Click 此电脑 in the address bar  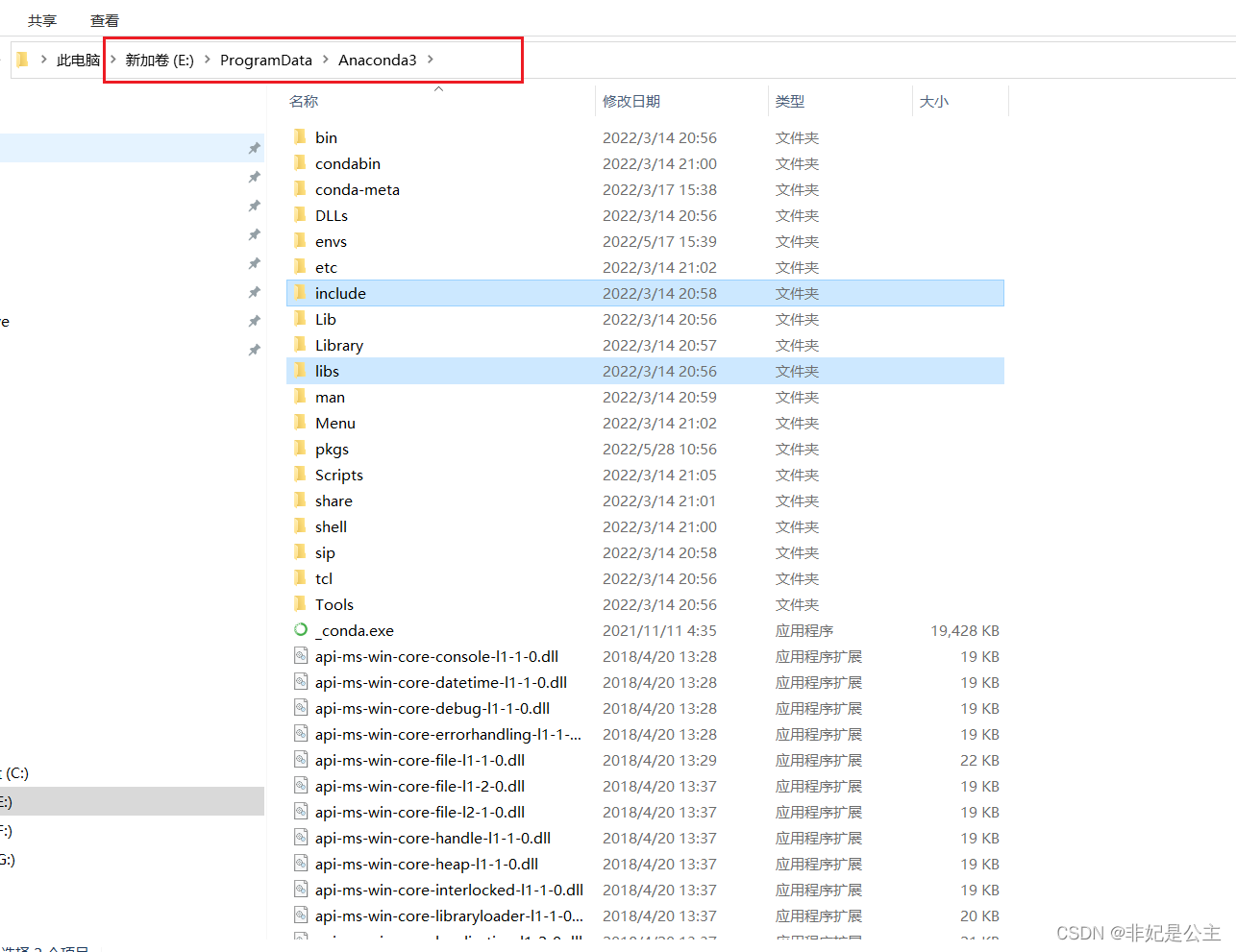point(78,60)
